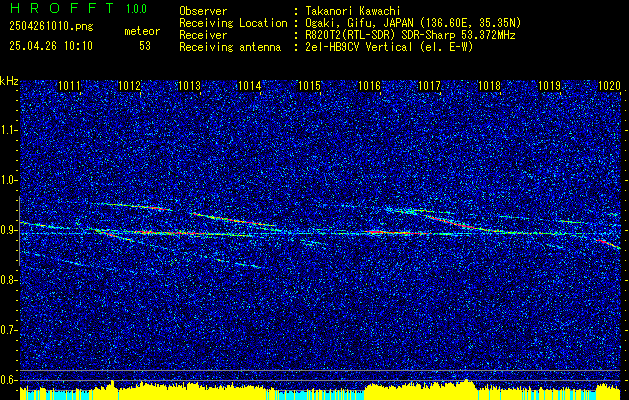Click the 0.8 frequency axis label
629x400 pixels.
pos(8,280)
